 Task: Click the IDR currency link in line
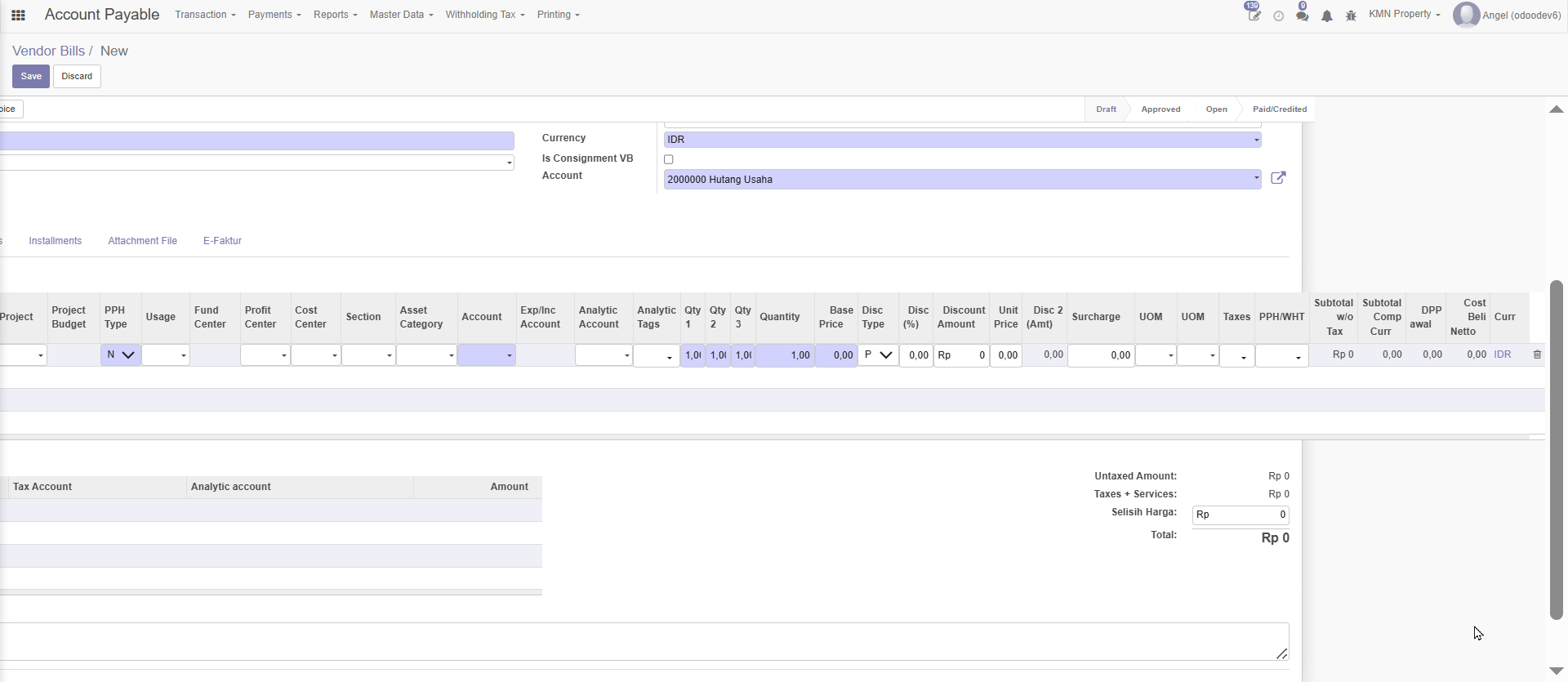[1503, 354]
